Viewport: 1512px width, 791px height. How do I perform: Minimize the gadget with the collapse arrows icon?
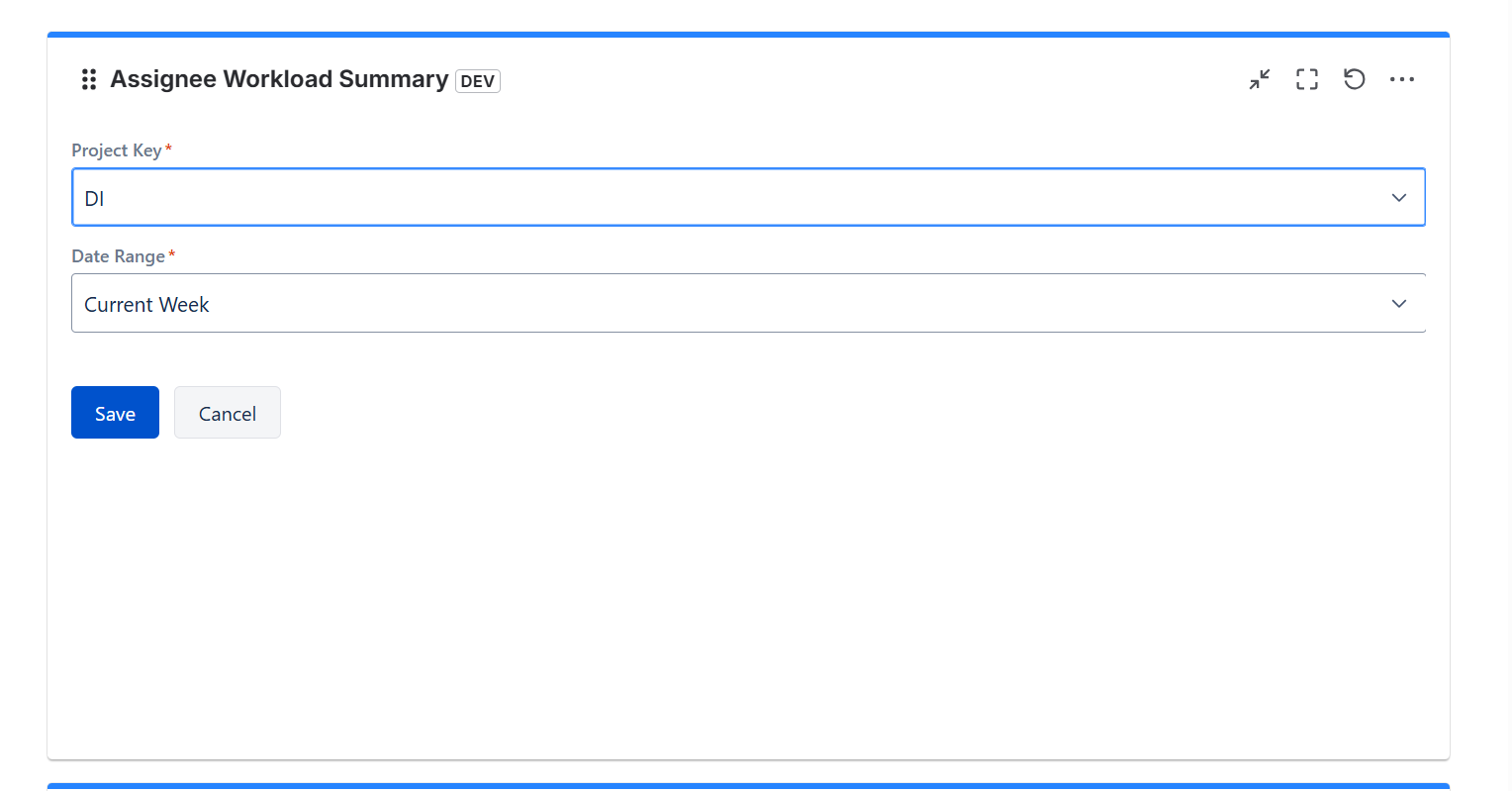(1259, 79)
